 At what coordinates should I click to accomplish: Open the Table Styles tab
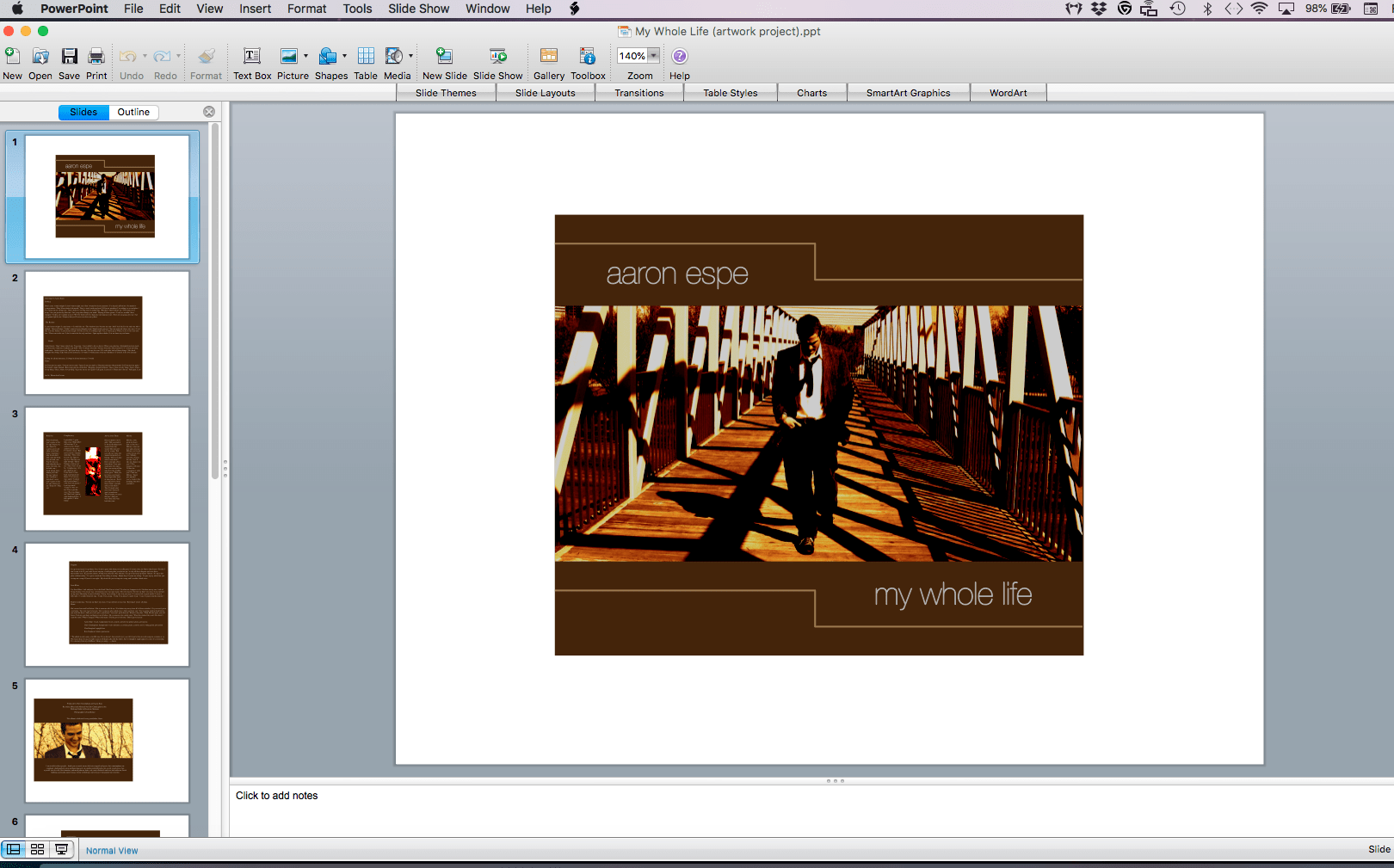coord(731,93)
